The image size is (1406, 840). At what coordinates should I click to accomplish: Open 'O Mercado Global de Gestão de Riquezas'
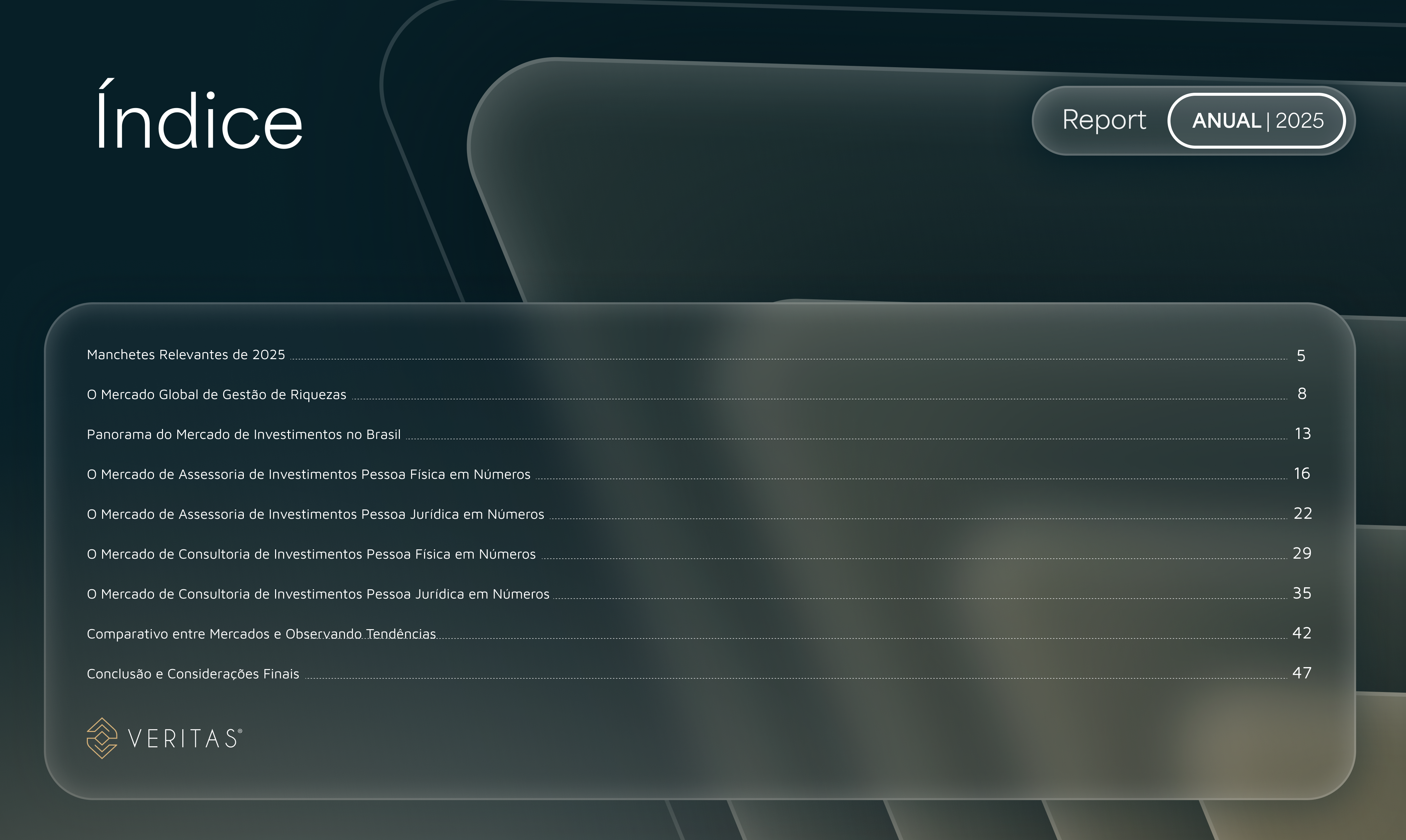[x=216, y=394]
